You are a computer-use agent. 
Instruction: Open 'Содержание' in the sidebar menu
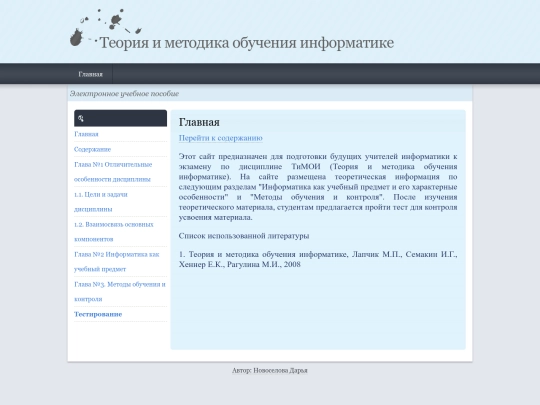tap(93, 149)
